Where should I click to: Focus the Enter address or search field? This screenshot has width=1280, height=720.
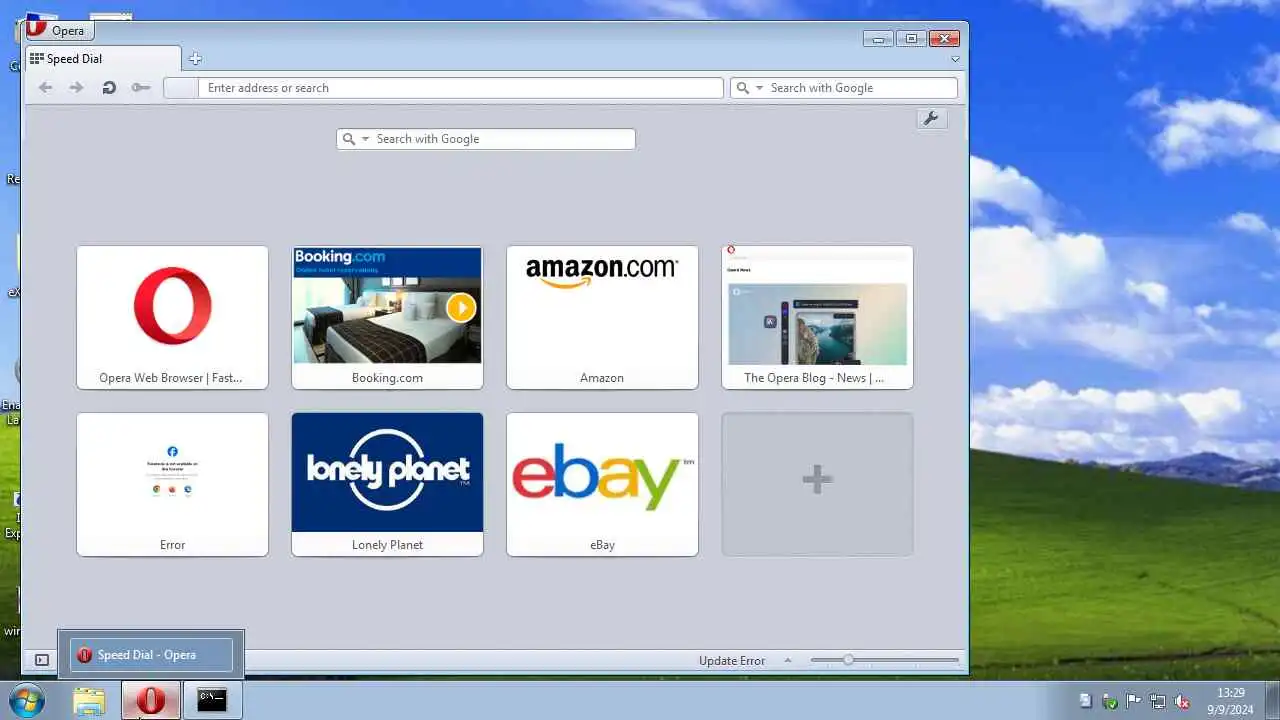point(460,88)
